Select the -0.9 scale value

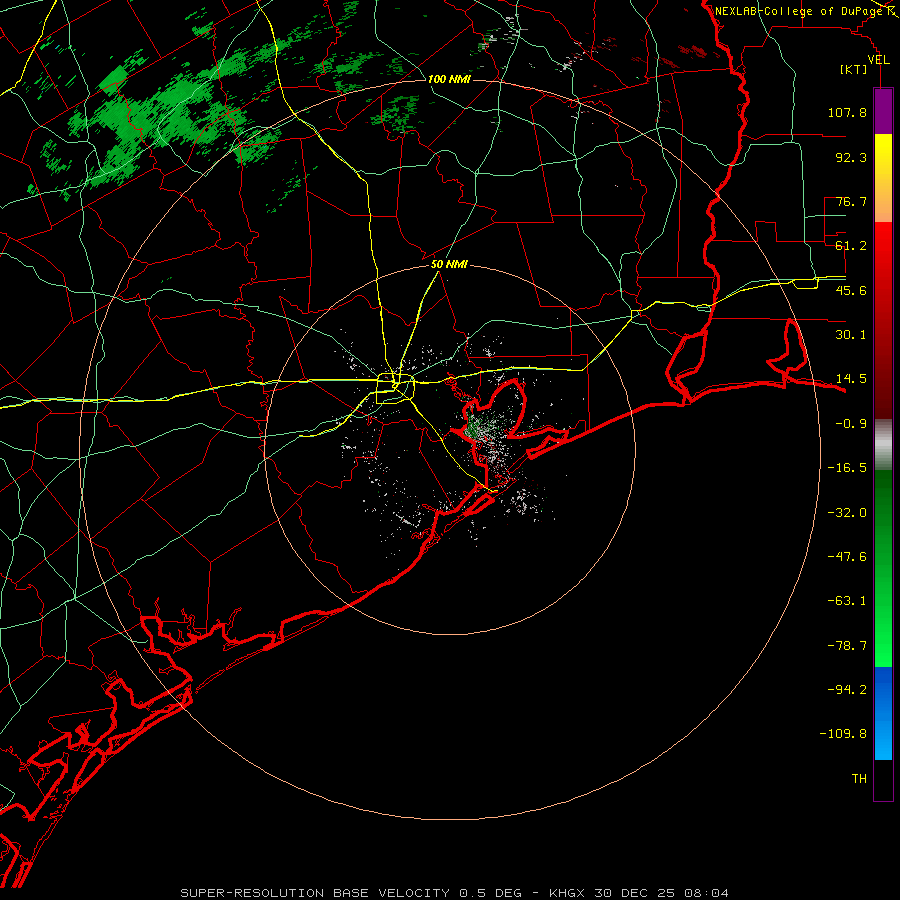click(x=851, y=424)
